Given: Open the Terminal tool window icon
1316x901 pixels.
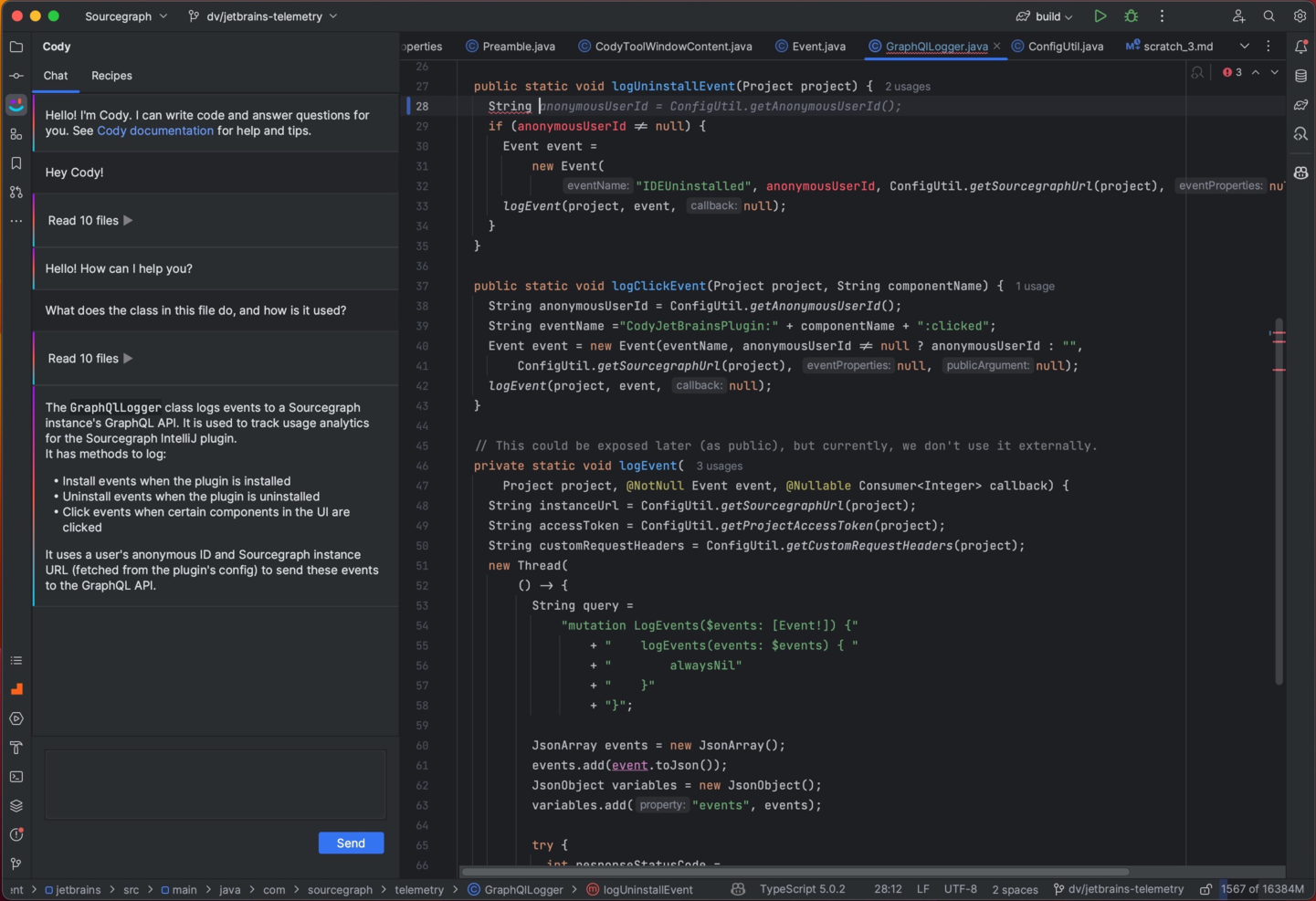Looking at the screenshot, I should pyautogui.click(x=16, y=777).
